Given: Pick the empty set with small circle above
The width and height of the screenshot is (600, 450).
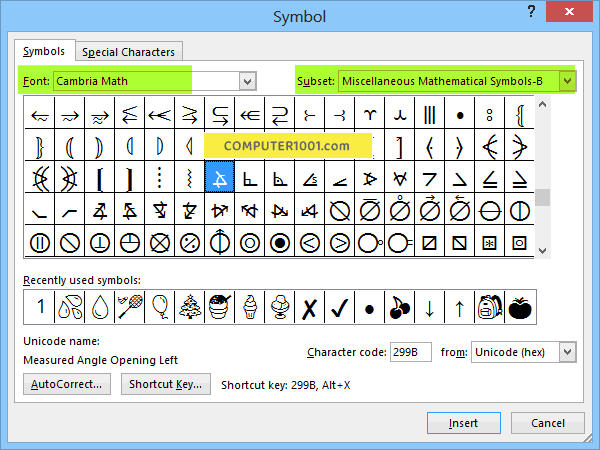Looking at the screenshot, I should tap(399, 209).
